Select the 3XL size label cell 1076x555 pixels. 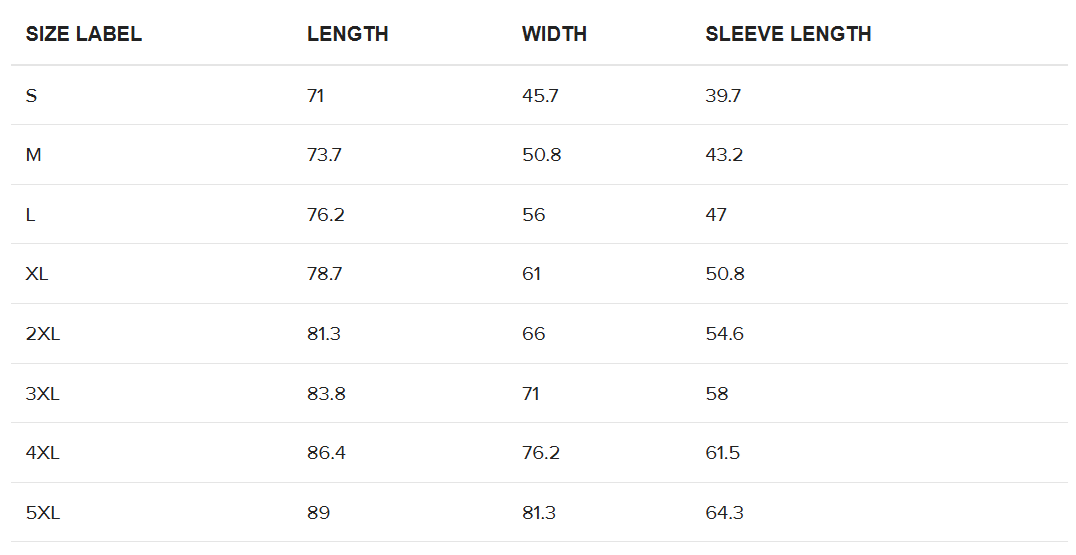pos(43,394)
